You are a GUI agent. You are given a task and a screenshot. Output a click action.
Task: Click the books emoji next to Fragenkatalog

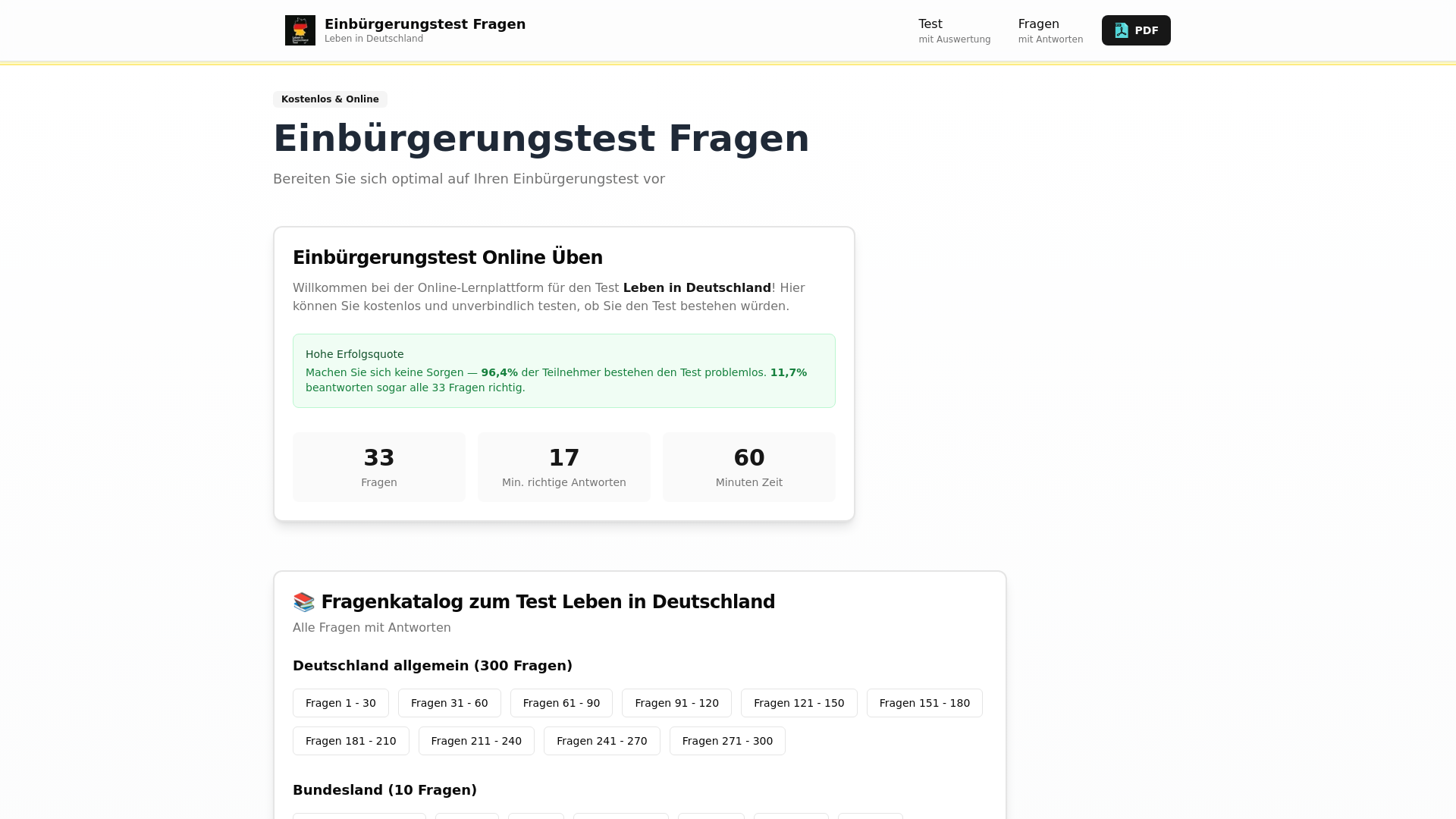tap(304, 602)
